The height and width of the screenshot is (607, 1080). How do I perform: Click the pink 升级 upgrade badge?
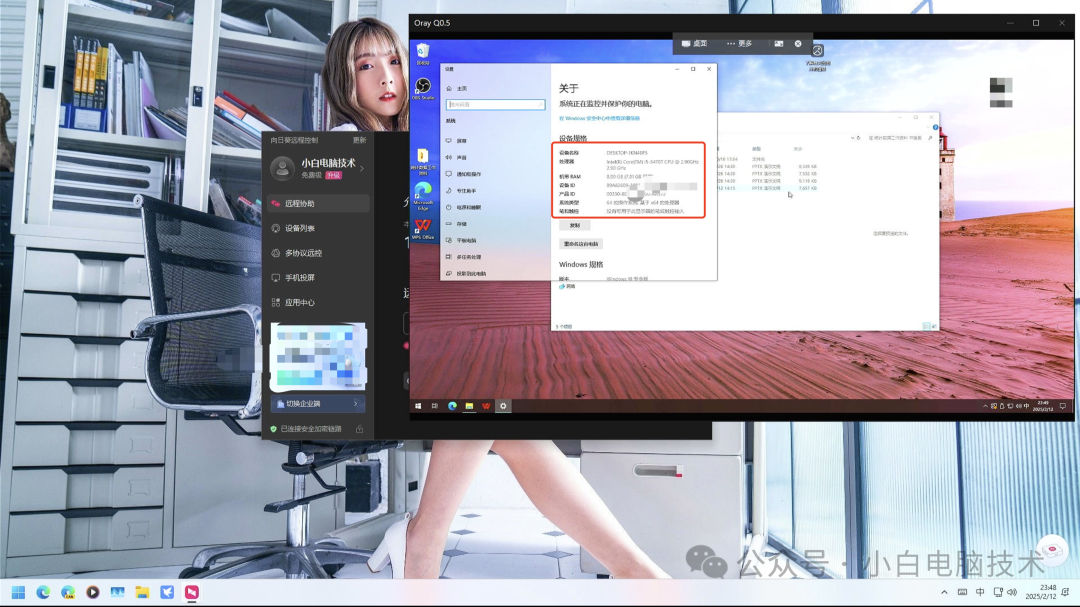(x=333, y=175)
